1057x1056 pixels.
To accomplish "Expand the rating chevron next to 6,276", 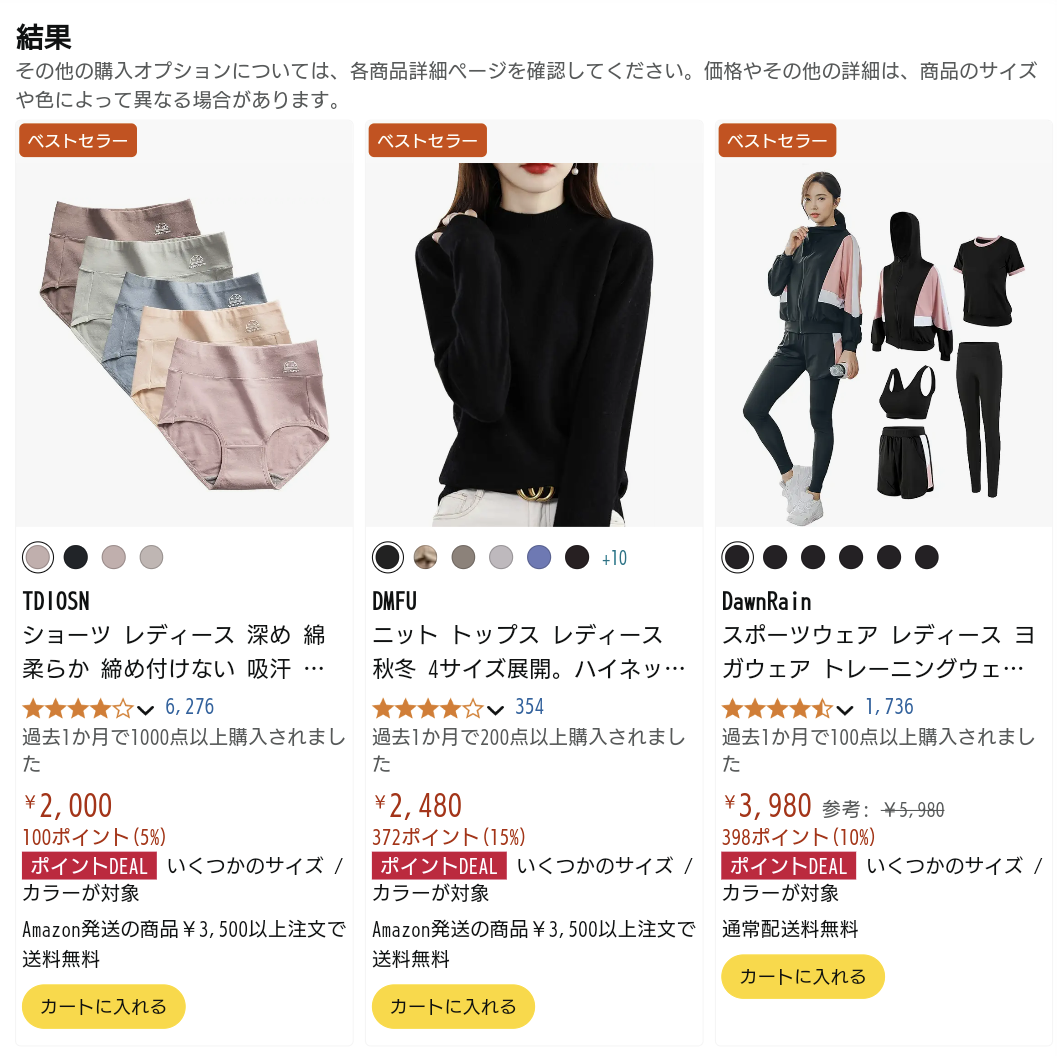I will click(x=146, y=710).
